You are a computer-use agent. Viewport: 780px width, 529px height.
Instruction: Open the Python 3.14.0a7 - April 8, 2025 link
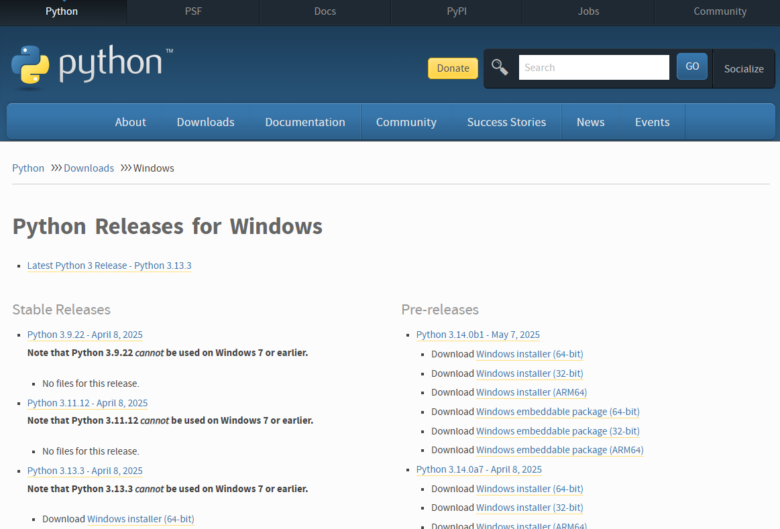click(479, 469)
